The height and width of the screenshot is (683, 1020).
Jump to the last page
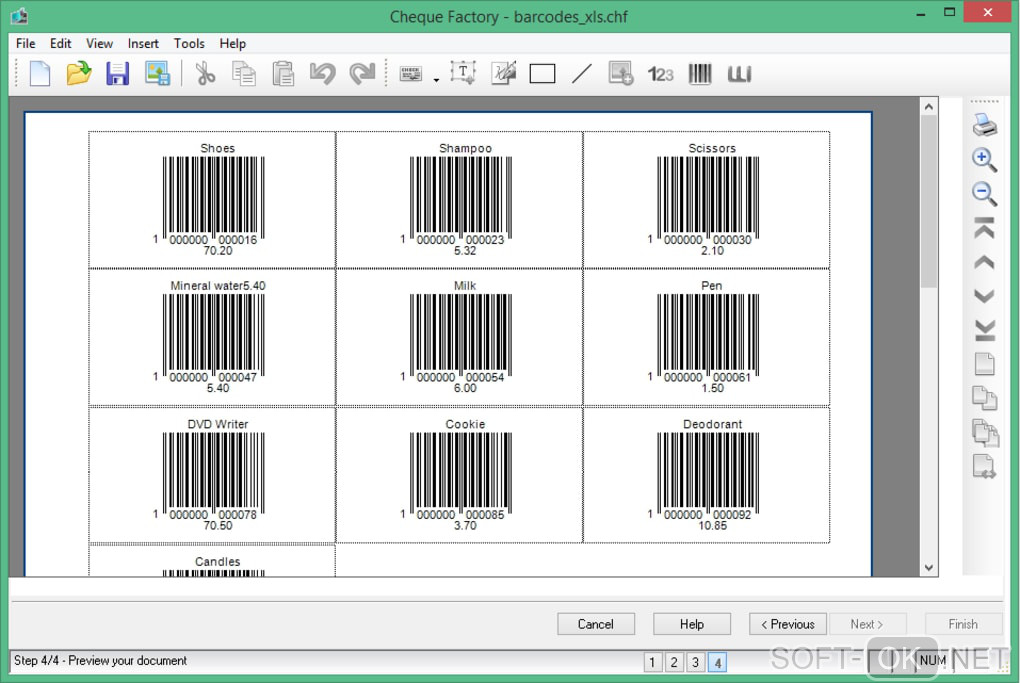pyautogui.click(x=984, y=330)
